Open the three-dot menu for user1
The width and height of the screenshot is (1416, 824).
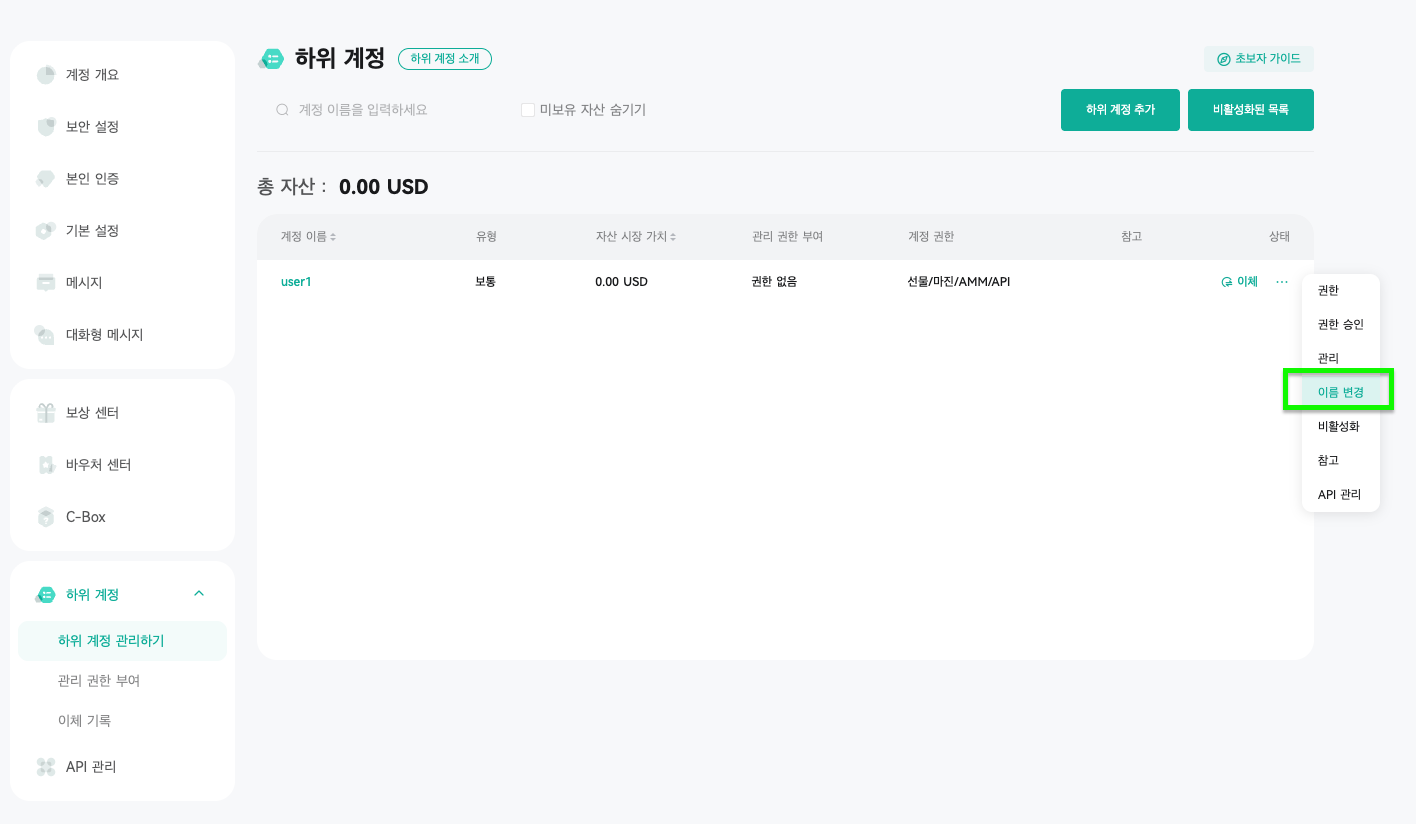coord(1282,282)
